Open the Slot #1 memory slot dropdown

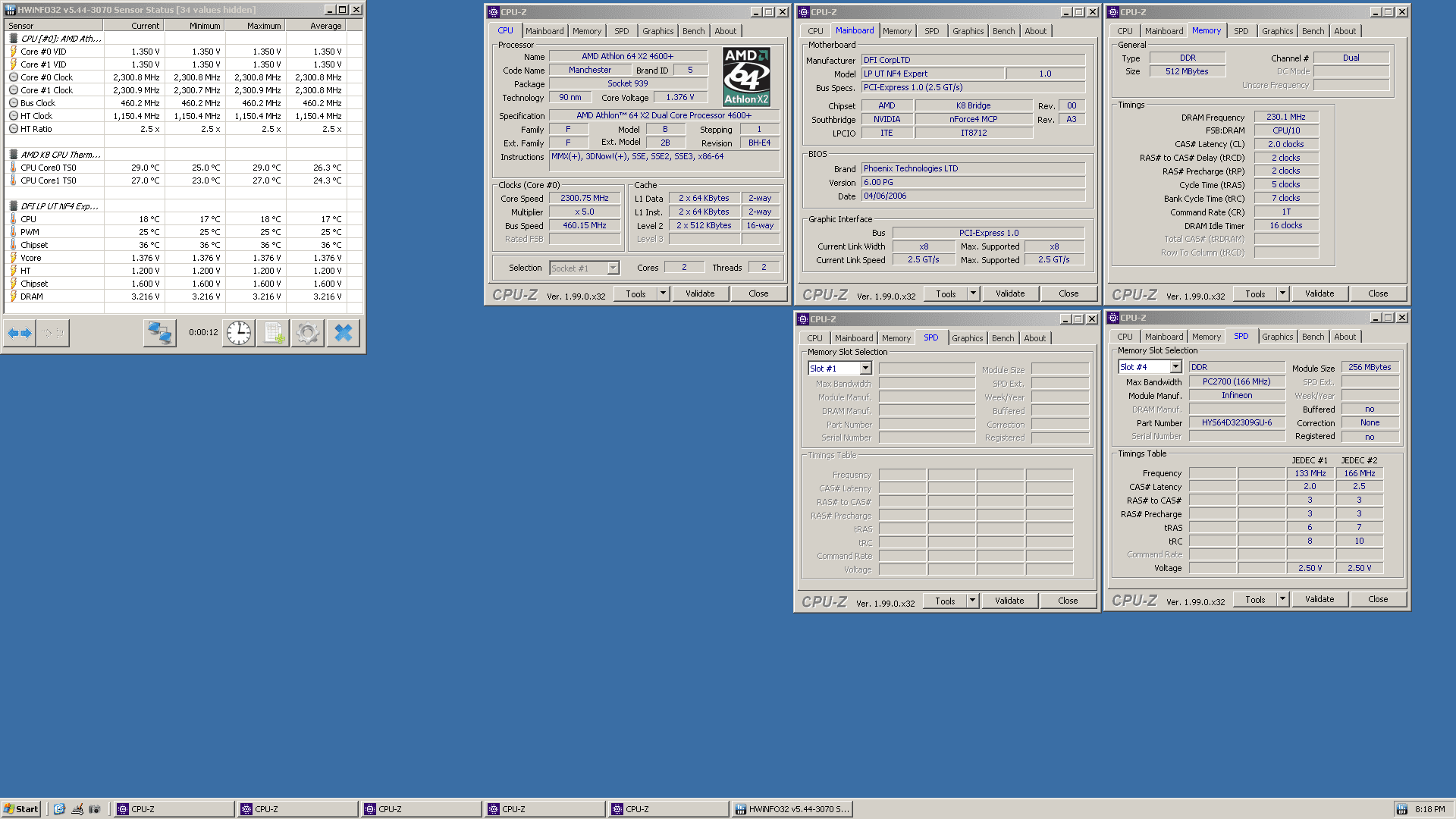click(865, 369)
